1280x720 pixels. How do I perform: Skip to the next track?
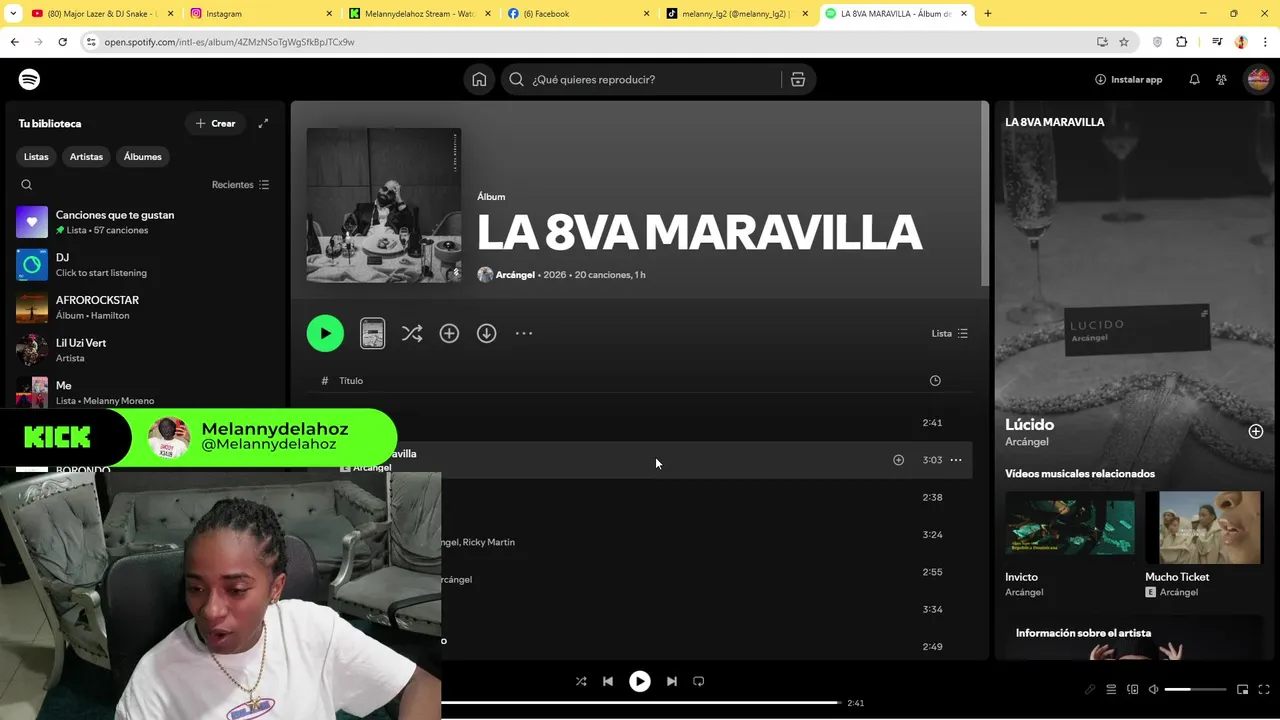(672, 681)
